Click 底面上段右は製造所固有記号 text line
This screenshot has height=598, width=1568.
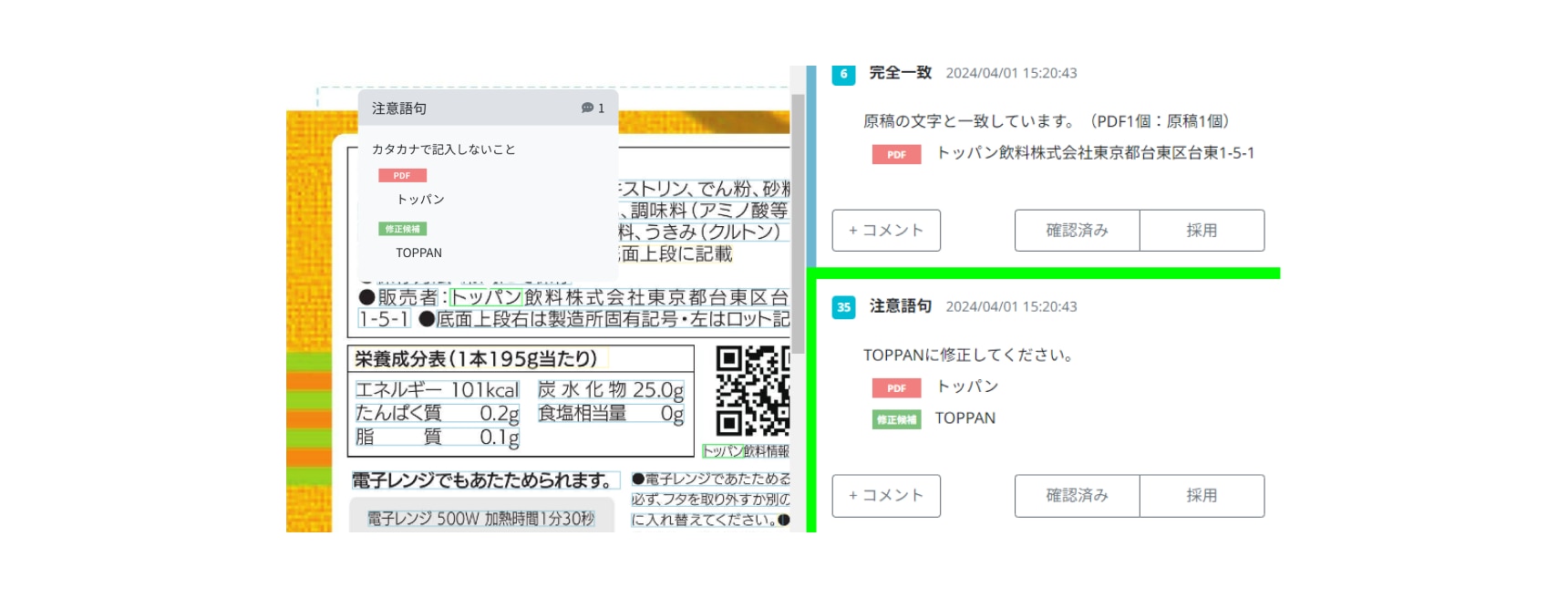[x=604, y=319]
